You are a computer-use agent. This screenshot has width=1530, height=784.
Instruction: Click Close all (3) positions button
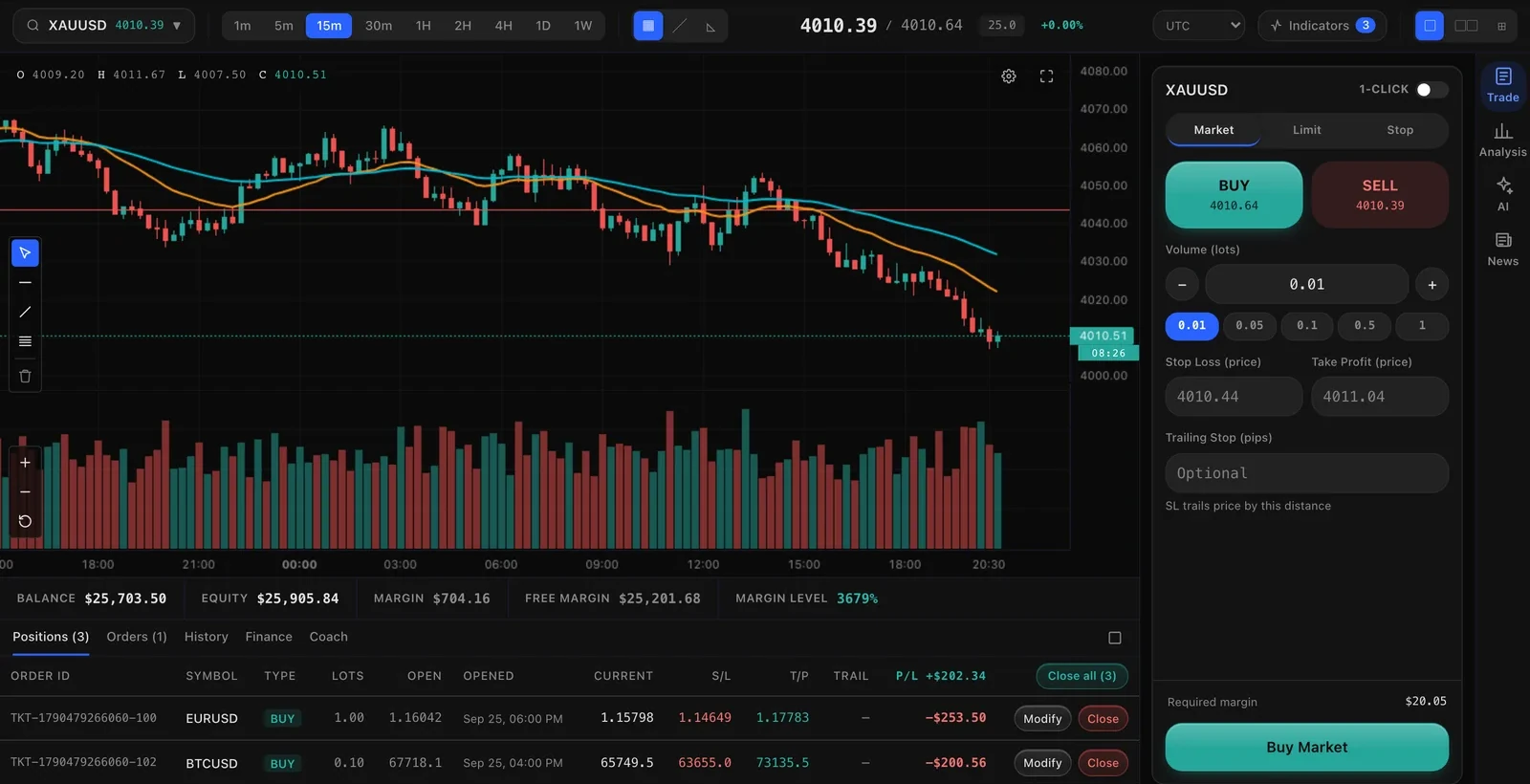pyautogui.click(x=1082, y=676)
